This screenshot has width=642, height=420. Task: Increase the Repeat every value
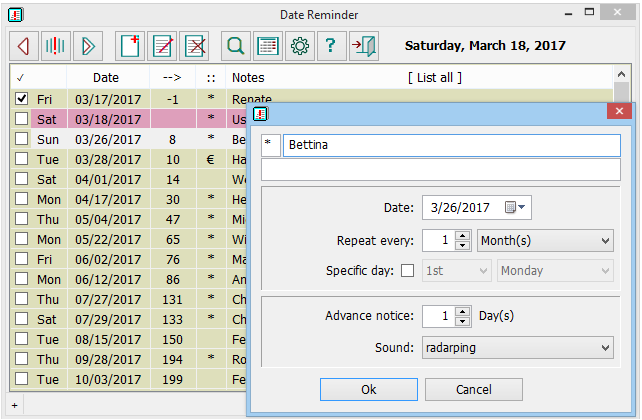pyautogui.click(x=463, y=236)
